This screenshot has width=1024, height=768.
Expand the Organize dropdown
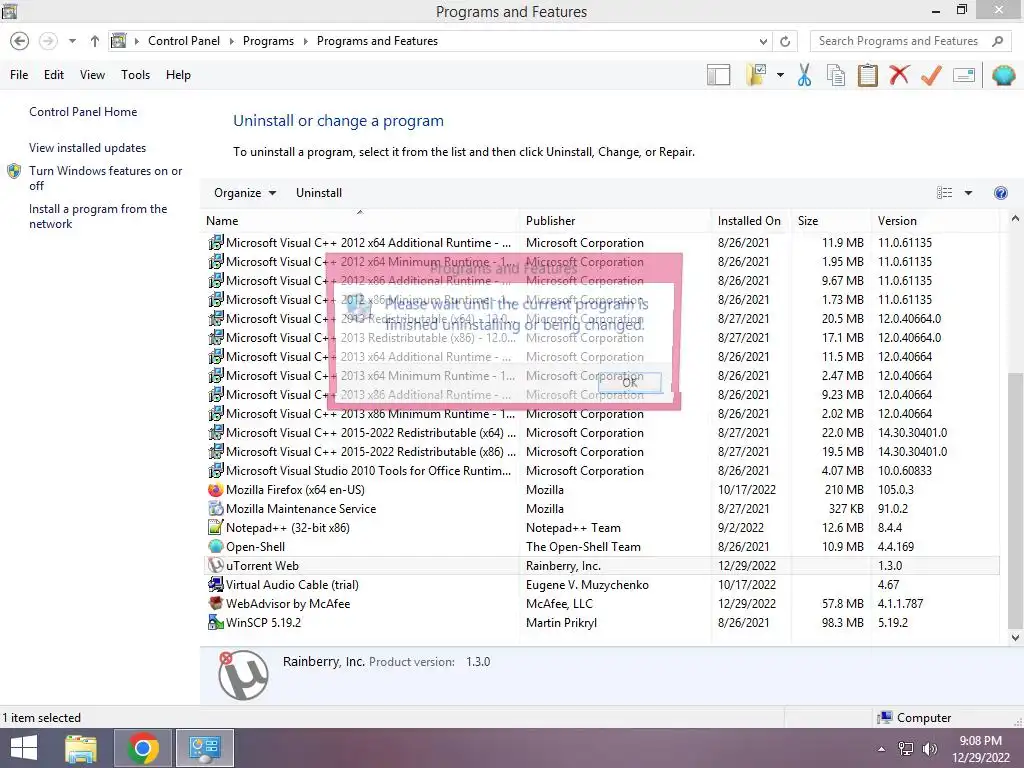[245, 193]
